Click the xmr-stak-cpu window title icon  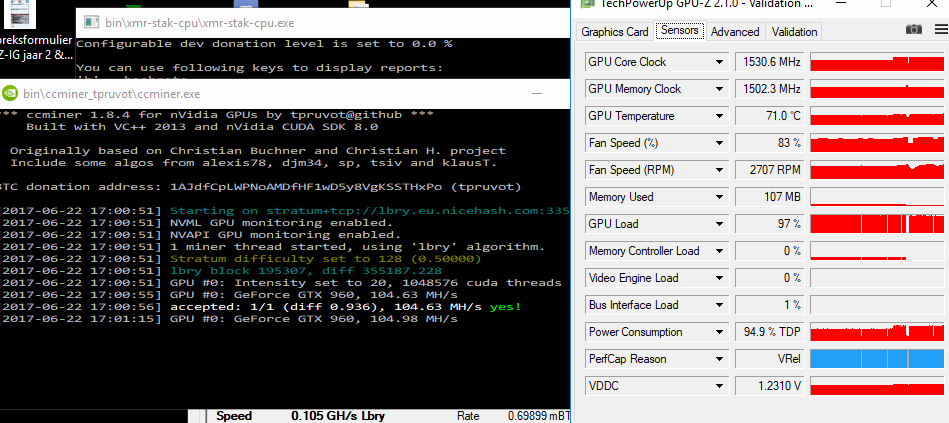[91, 23]
